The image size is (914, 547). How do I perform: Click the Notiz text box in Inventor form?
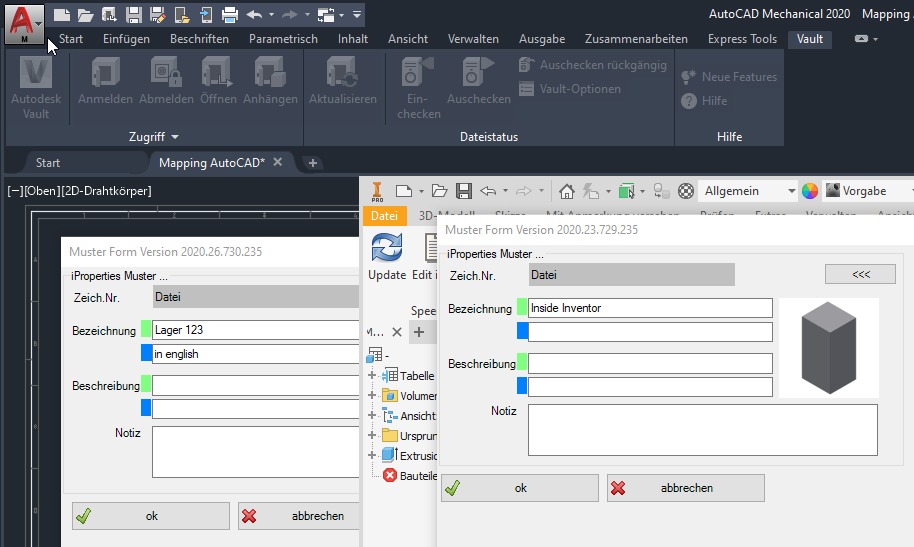[702, 429]
